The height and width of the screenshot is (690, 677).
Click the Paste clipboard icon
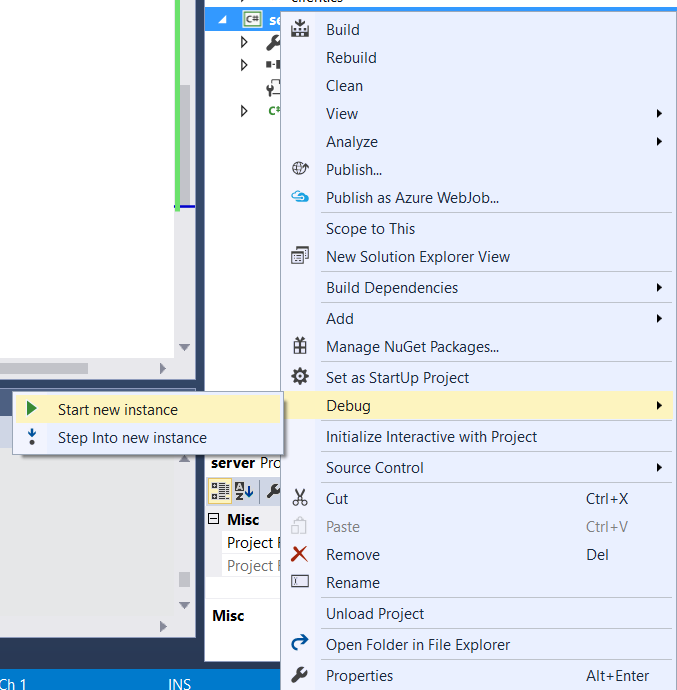pos(299,526)
